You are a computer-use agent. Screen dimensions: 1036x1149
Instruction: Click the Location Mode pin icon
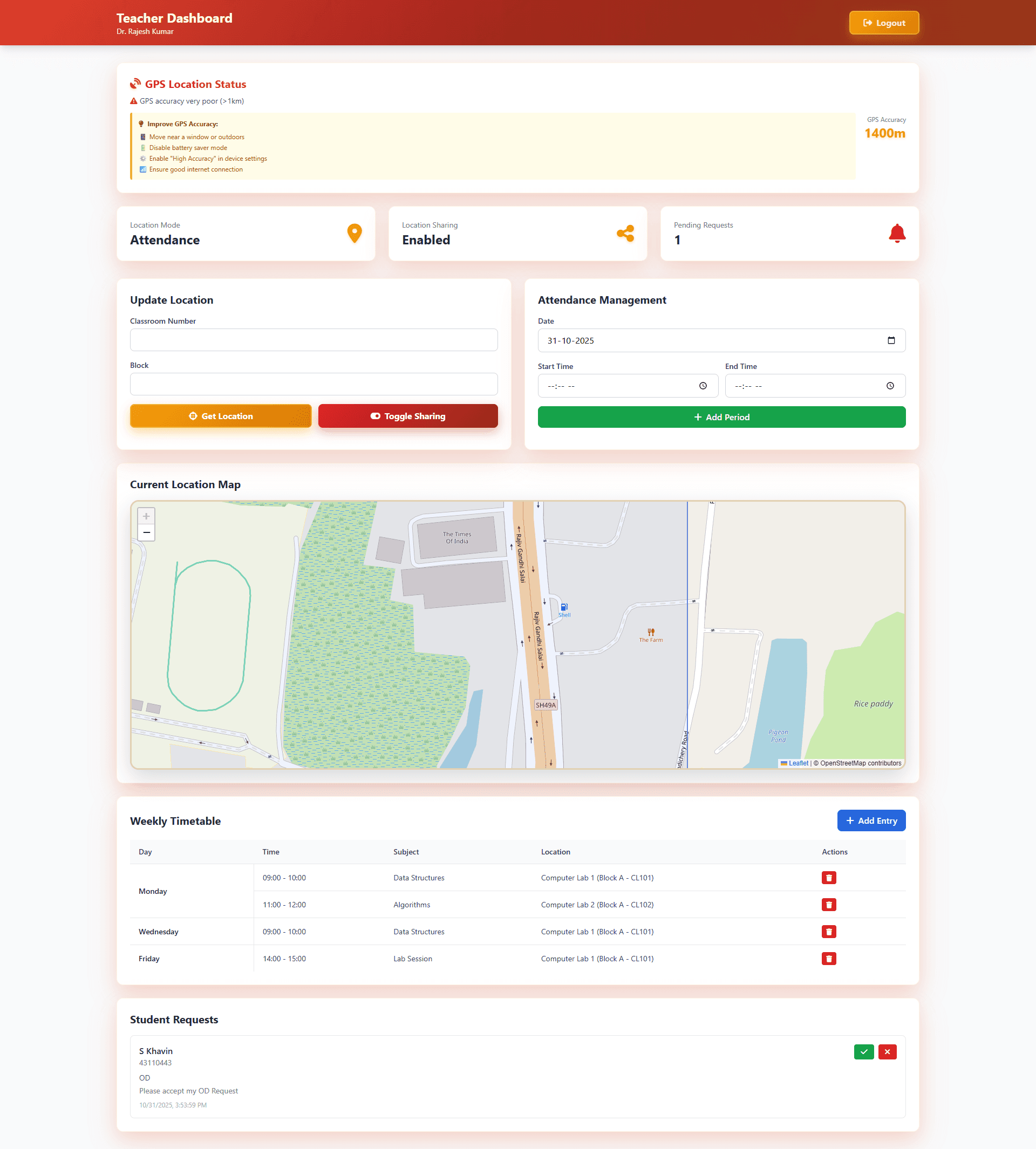[x=354, y=234]
